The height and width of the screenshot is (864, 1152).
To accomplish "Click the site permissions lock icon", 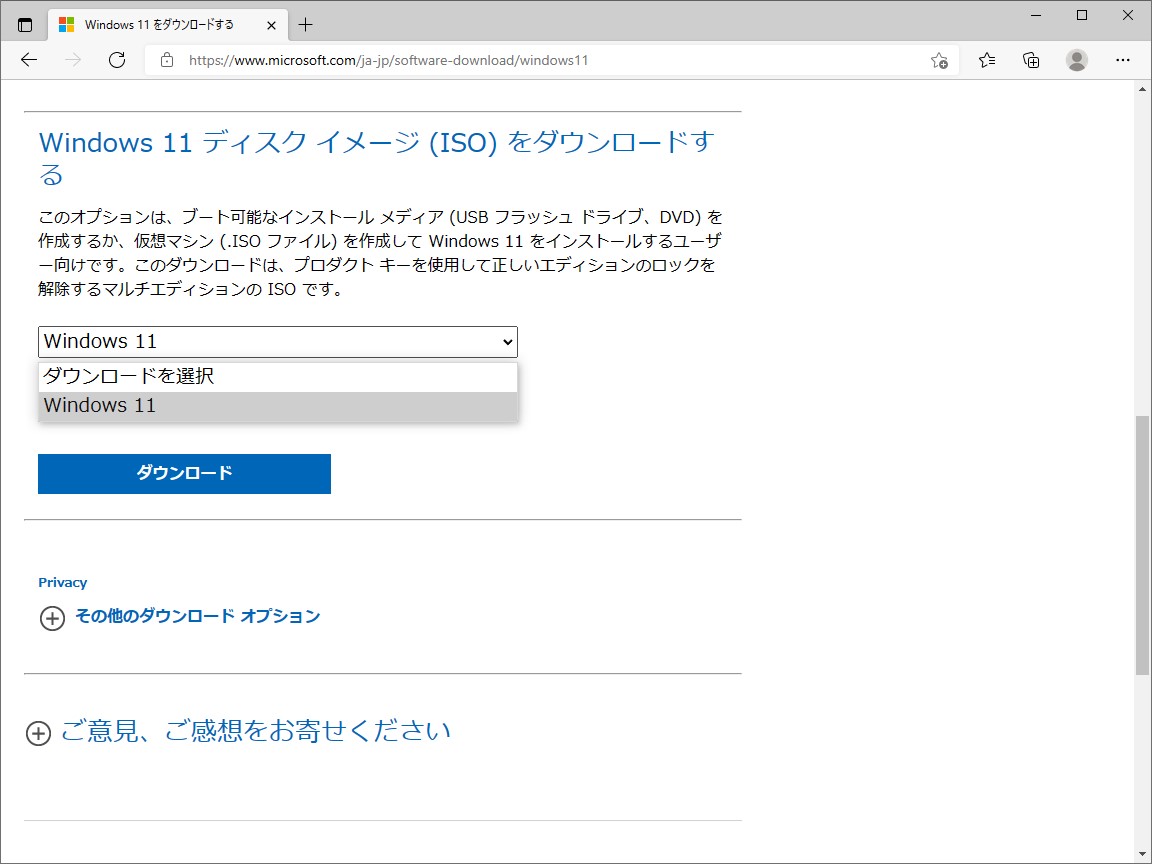I will click(166, 60).
